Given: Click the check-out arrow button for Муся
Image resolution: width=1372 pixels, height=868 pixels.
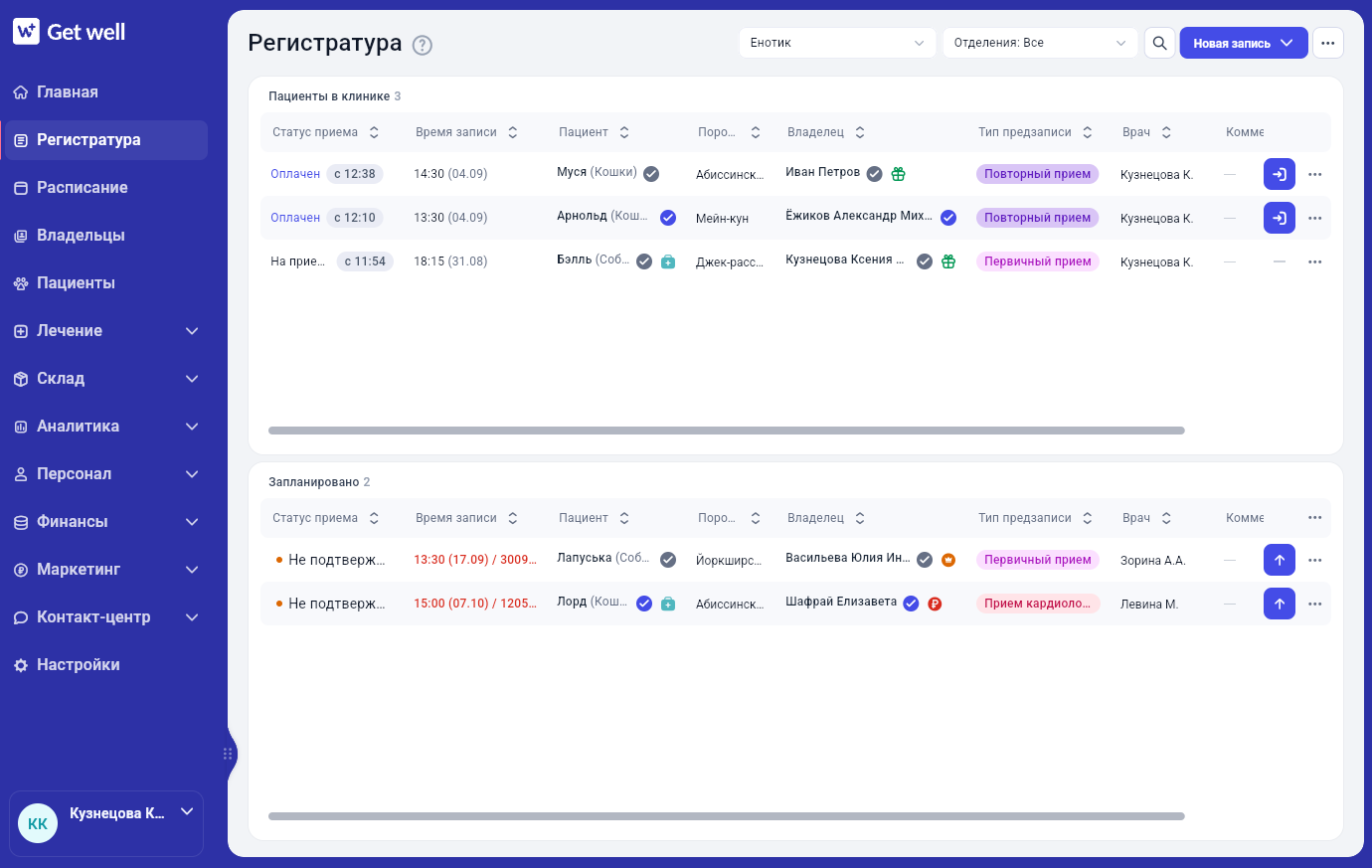Looking at the screenshot, I should [1280, 174].
